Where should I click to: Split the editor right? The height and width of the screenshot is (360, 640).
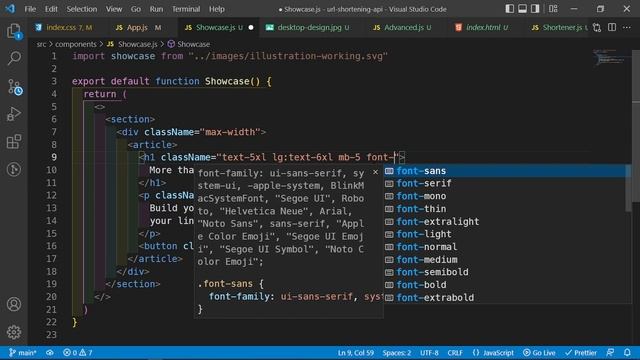point(612,27)
